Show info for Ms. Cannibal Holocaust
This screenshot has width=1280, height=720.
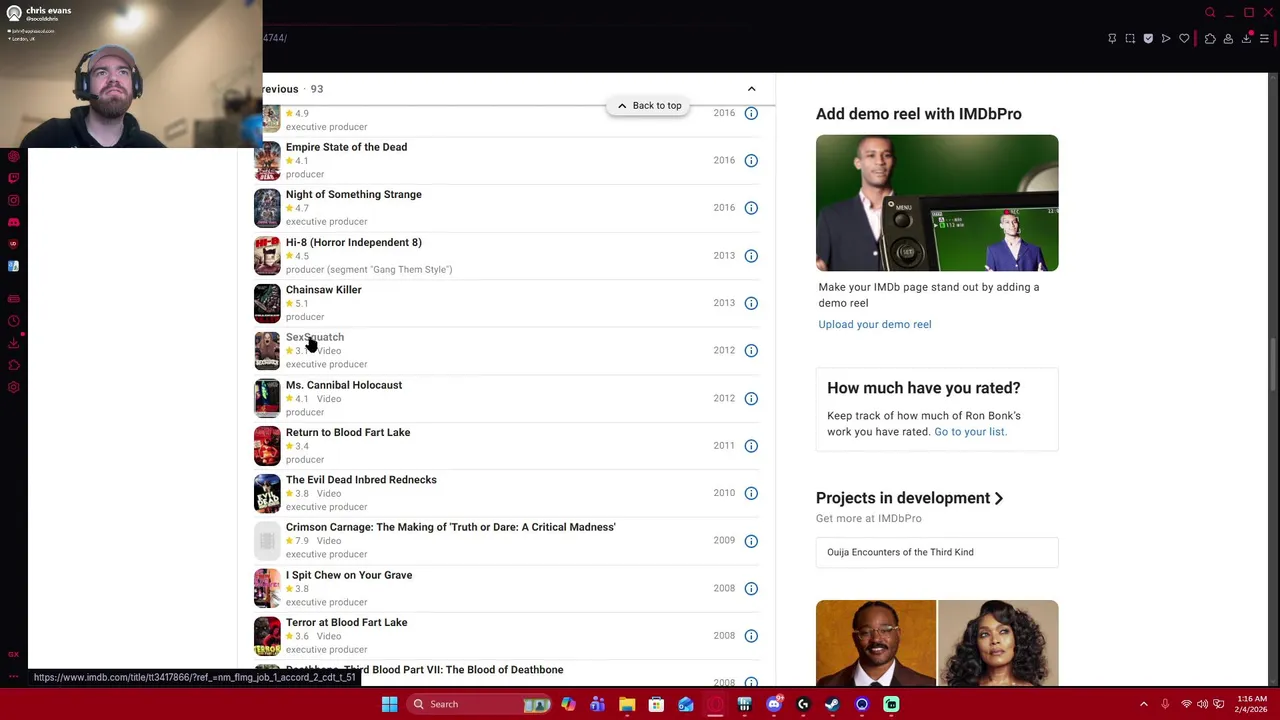pos(751,398)
